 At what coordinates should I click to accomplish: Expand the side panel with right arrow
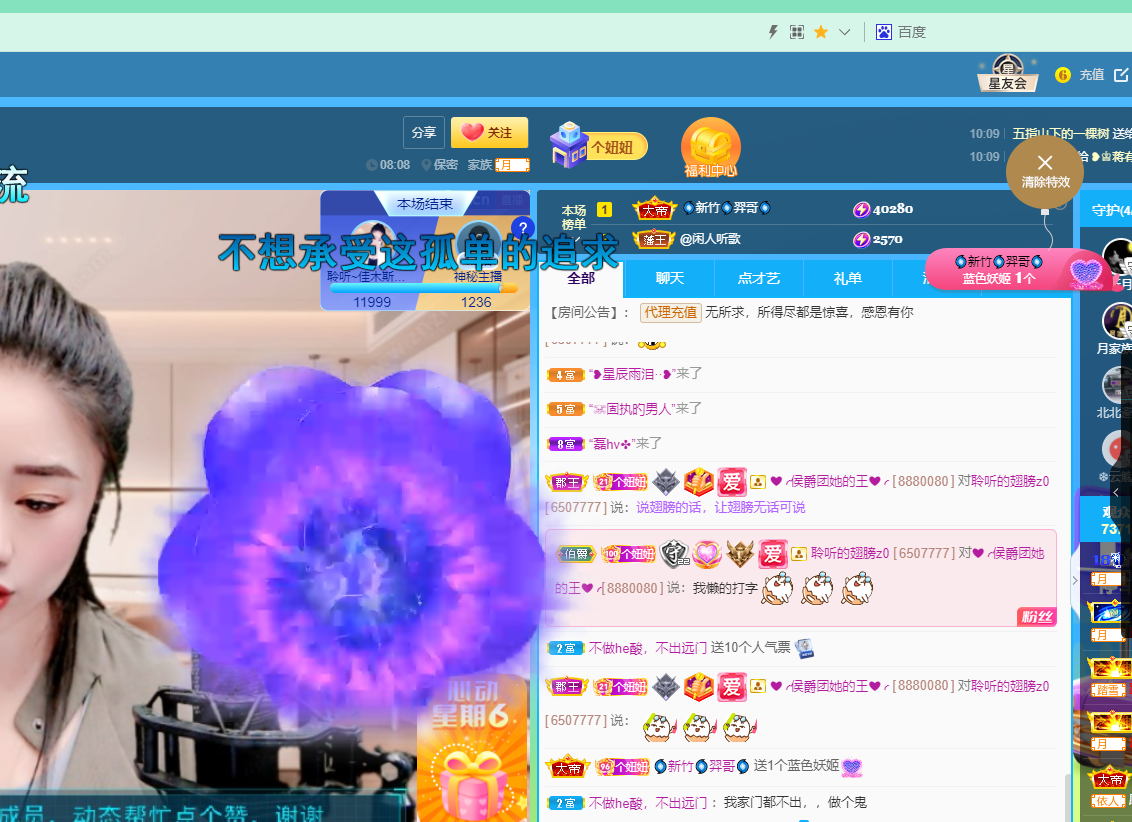[x=1075, y=580]
